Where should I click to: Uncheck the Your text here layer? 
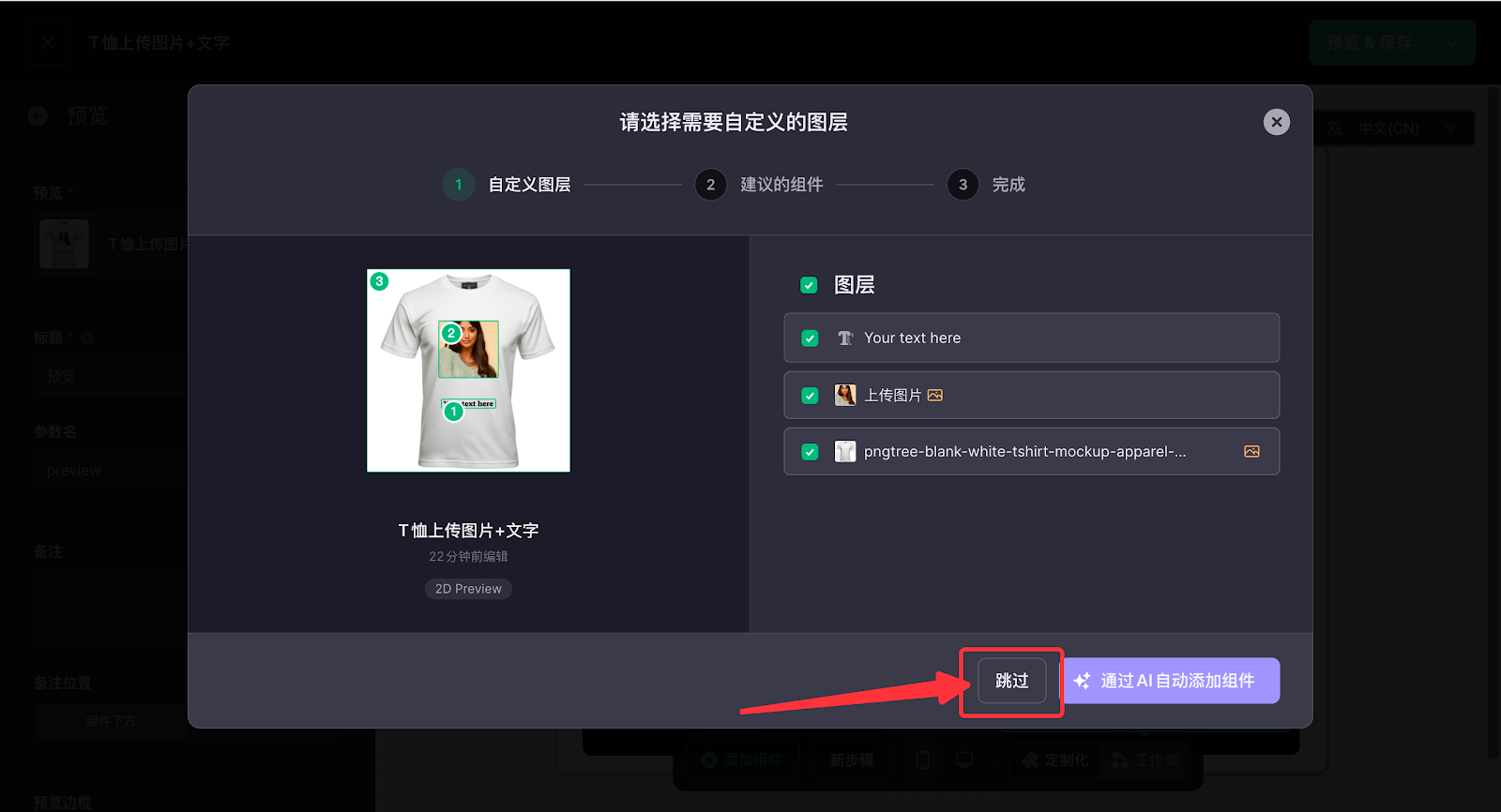(x=811, y=338)
